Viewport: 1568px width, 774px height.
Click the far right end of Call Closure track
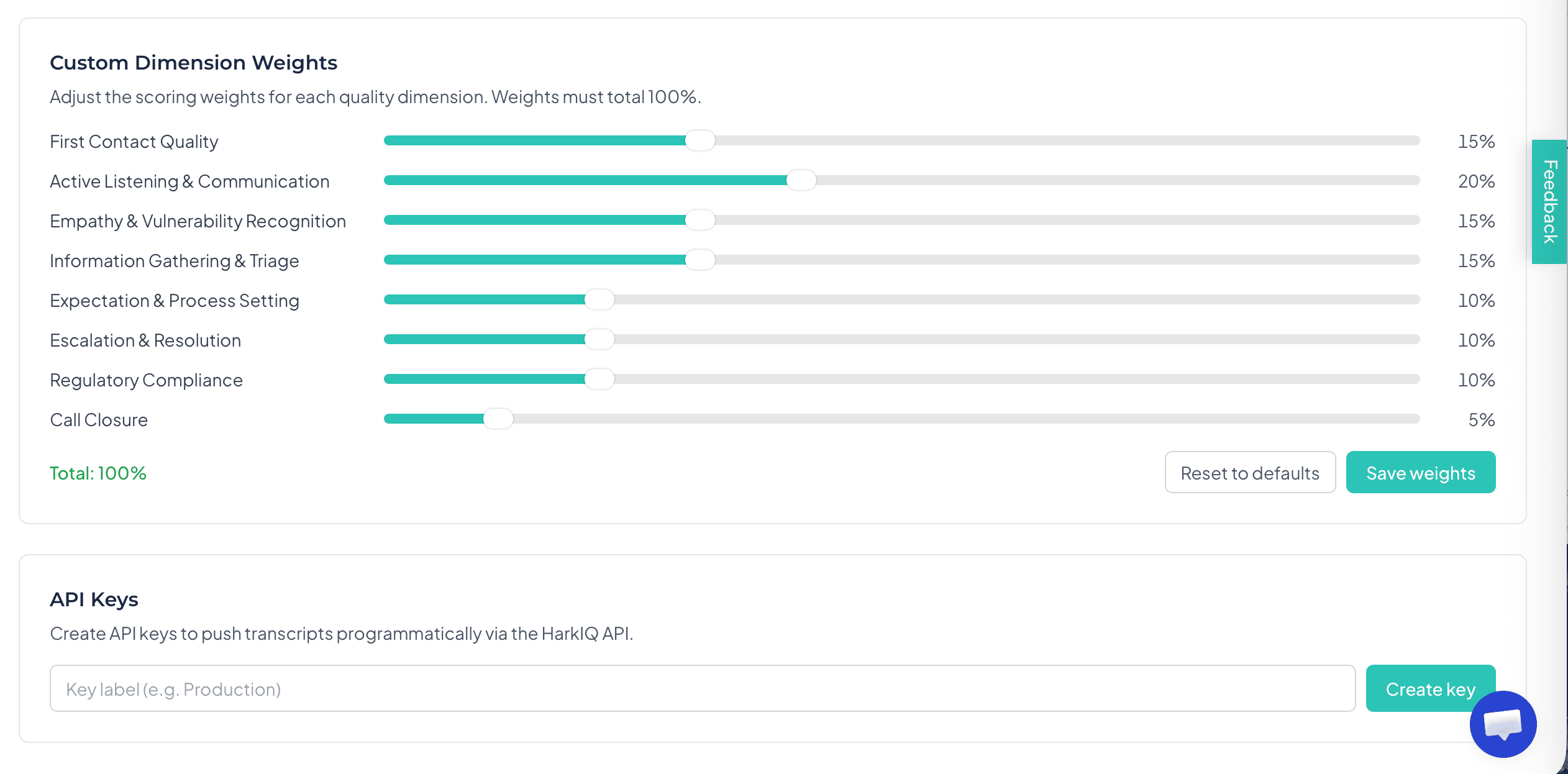tap(1415, 419)
